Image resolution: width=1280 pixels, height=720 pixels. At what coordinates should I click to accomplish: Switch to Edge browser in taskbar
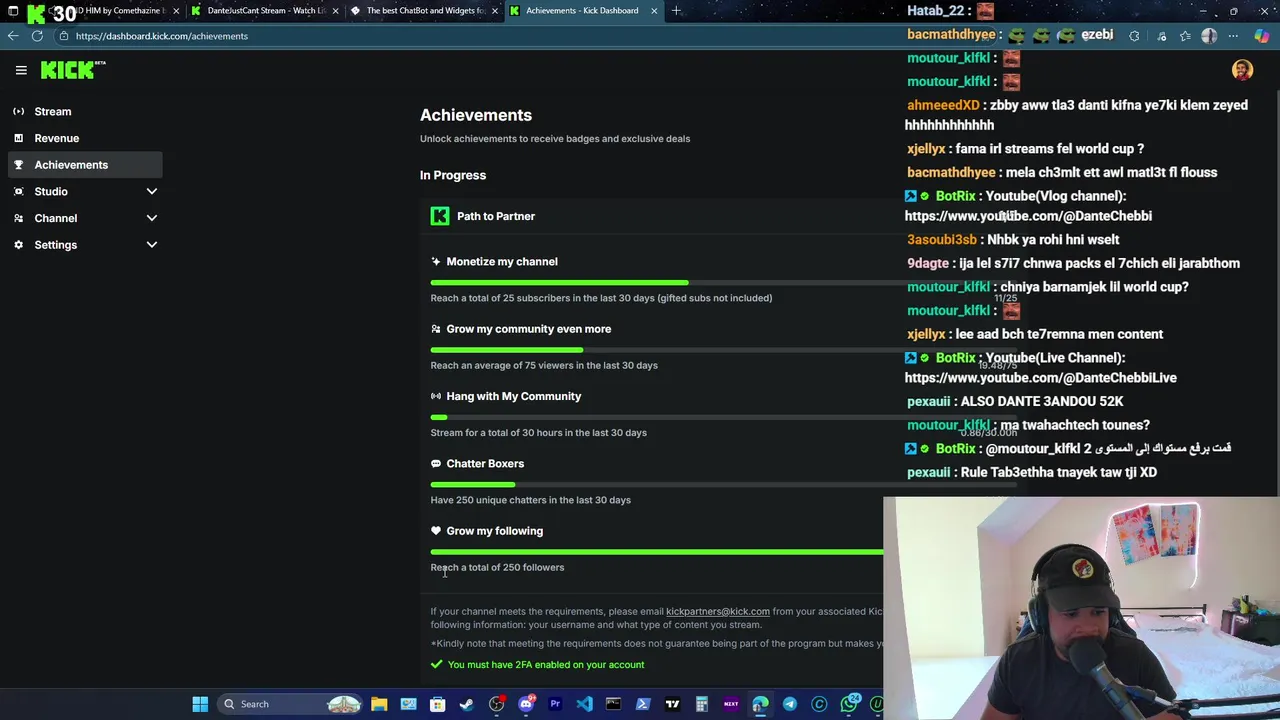[x=761, y=704]
